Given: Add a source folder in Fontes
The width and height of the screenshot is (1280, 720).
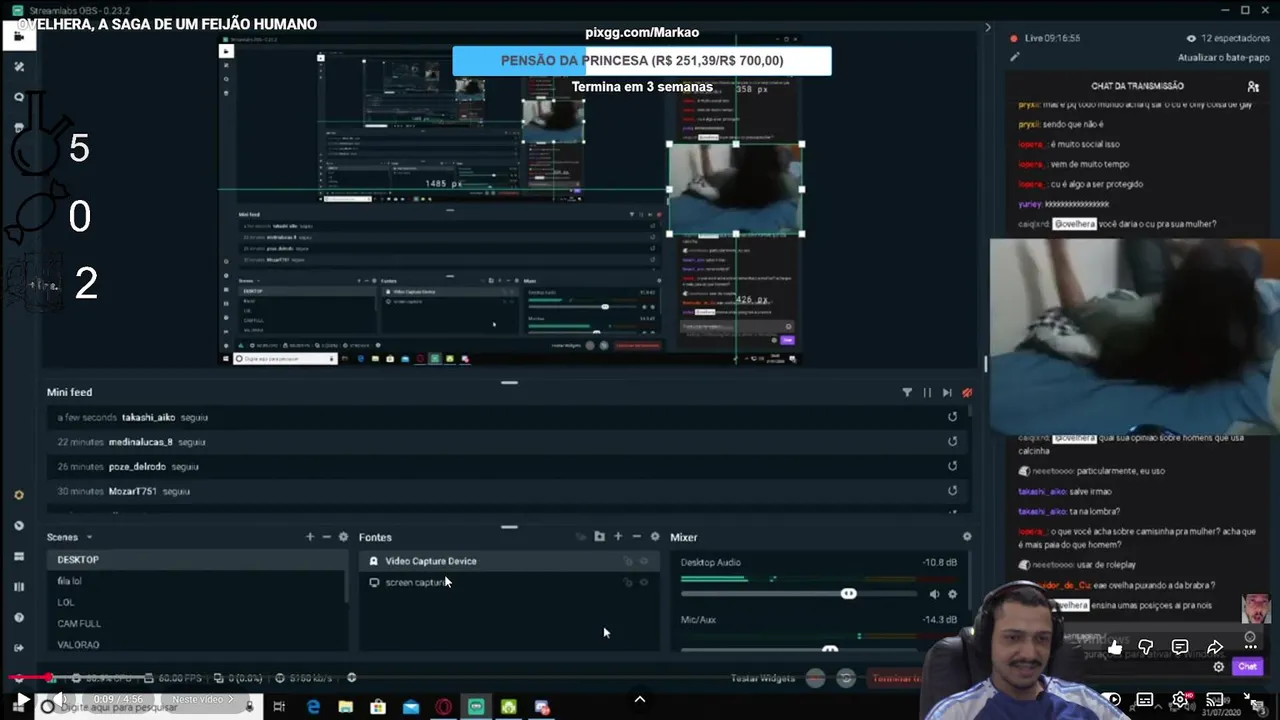Looking at the screenshot, I should pos(599,537).
